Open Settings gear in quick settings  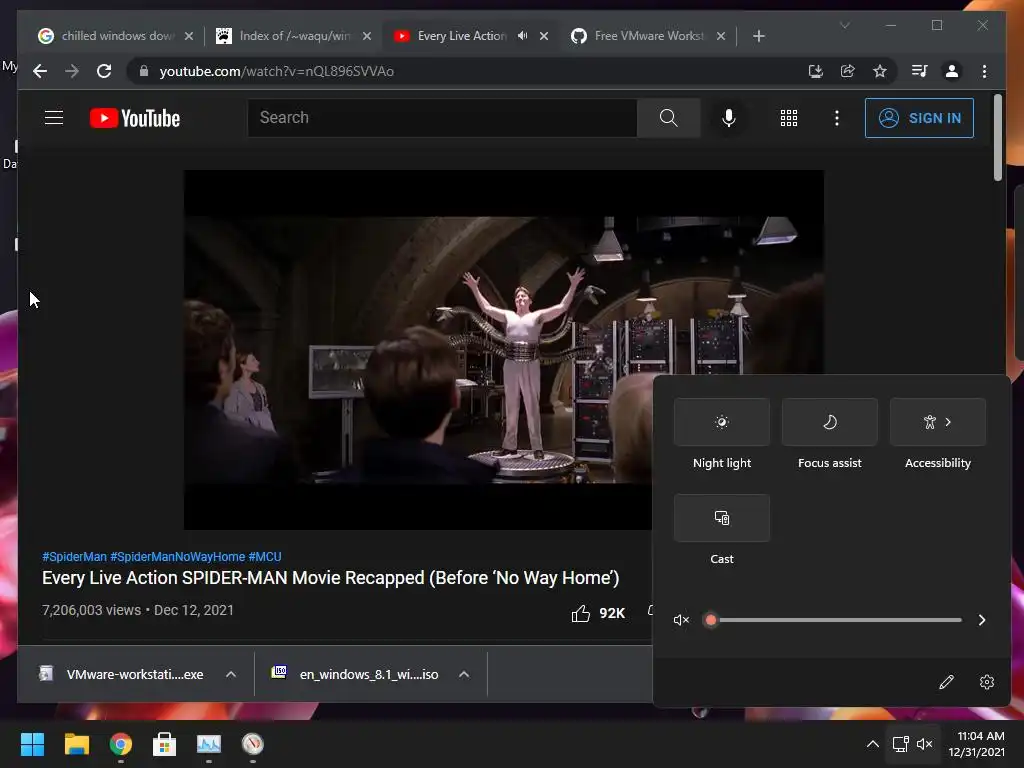click(987, 682)
